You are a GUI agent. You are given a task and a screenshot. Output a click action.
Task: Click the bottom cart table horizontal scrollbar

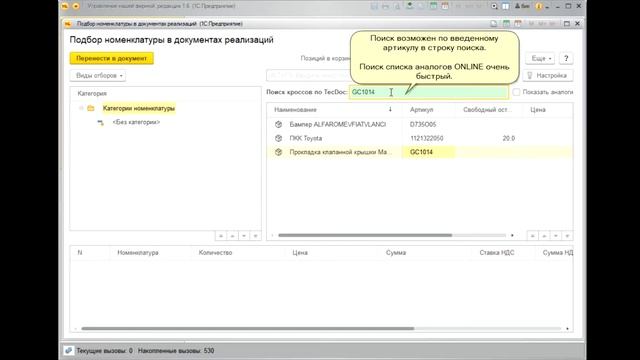247,328
